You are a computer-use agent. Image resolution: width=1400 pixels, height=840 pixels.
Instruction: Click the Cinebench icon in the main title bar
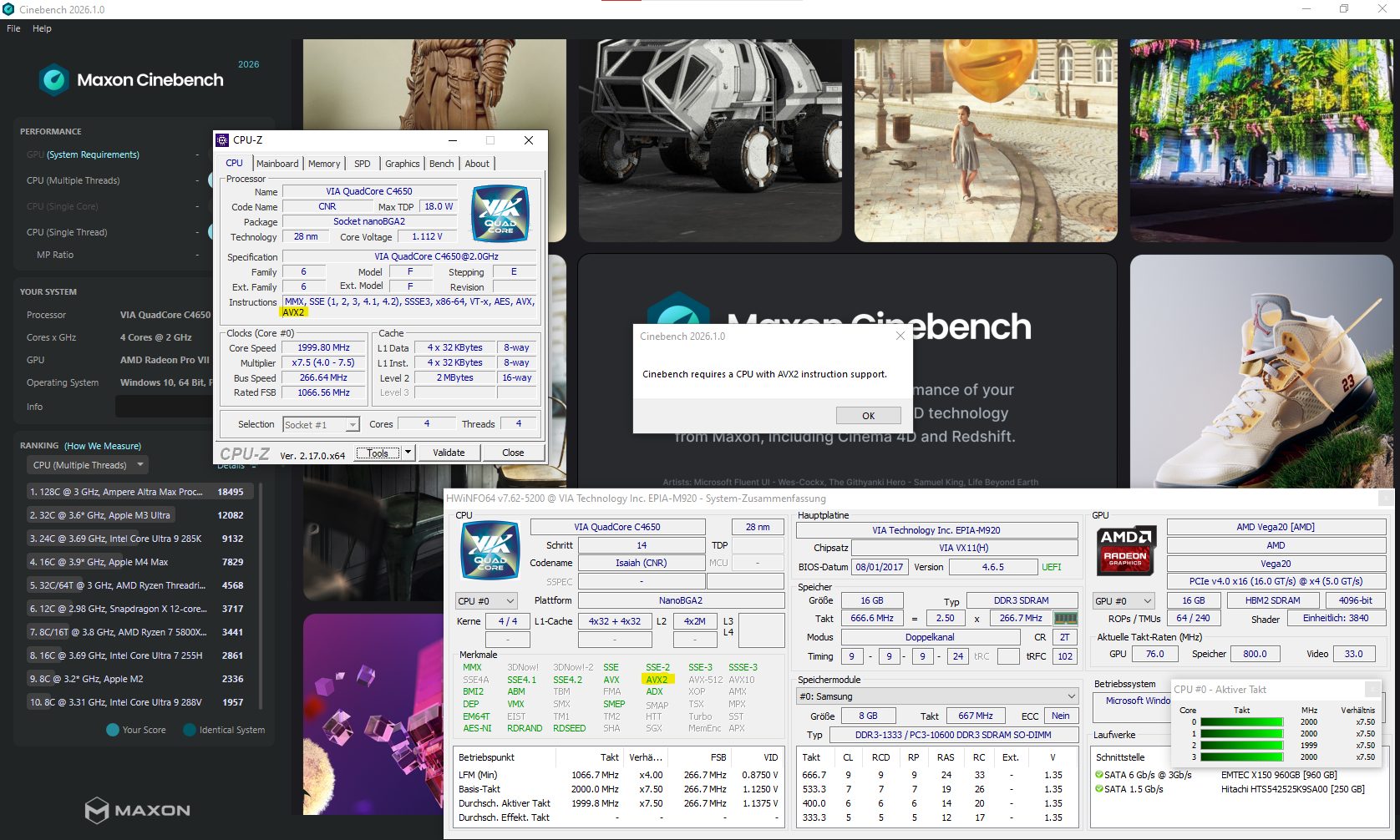tap(8, 9)
